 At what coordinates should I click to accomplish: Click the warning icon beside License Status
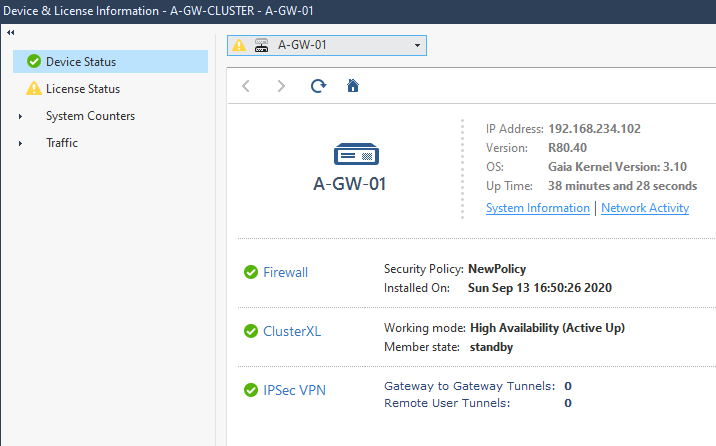pyautogui.click(x=34, y=89)
